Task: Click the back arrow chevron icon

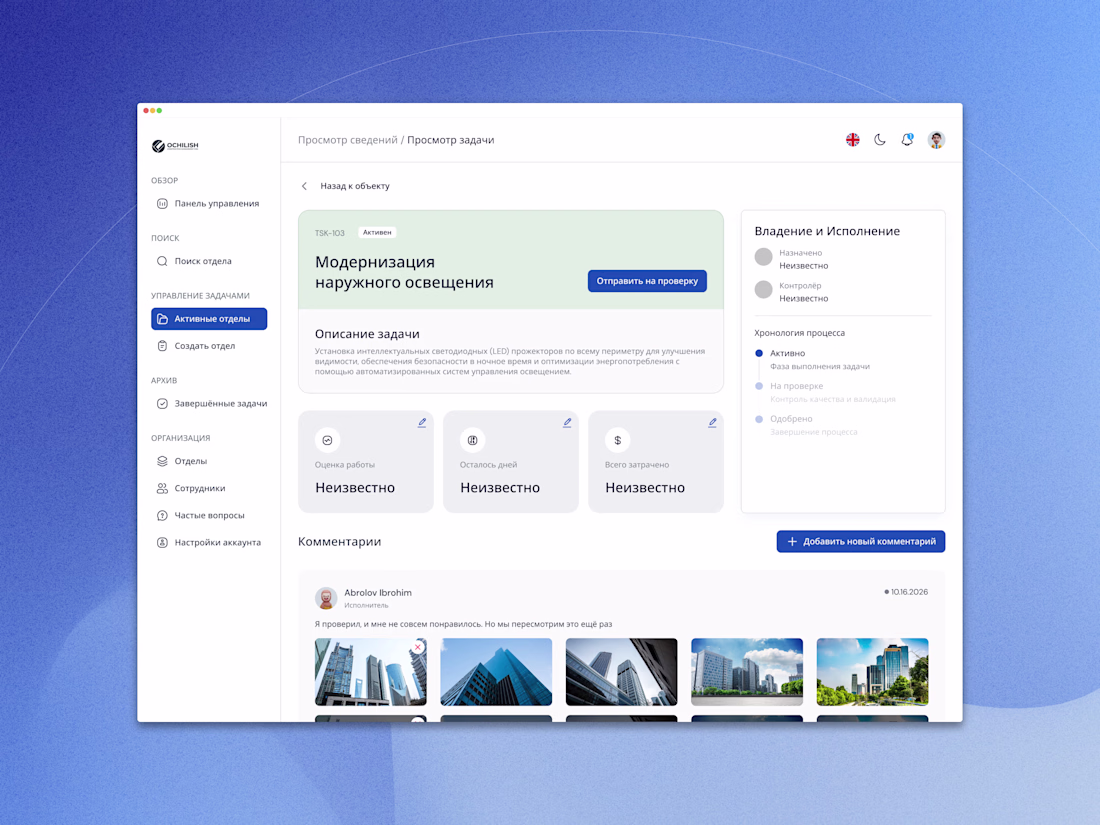Action: (x=304, y=186)
